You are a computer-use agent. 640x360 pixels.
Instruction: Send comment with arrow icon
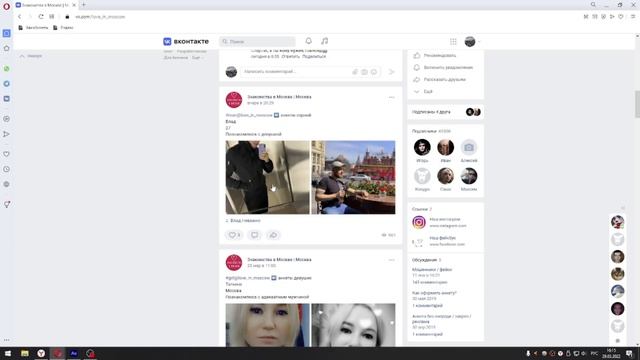[x=391, y=72]
